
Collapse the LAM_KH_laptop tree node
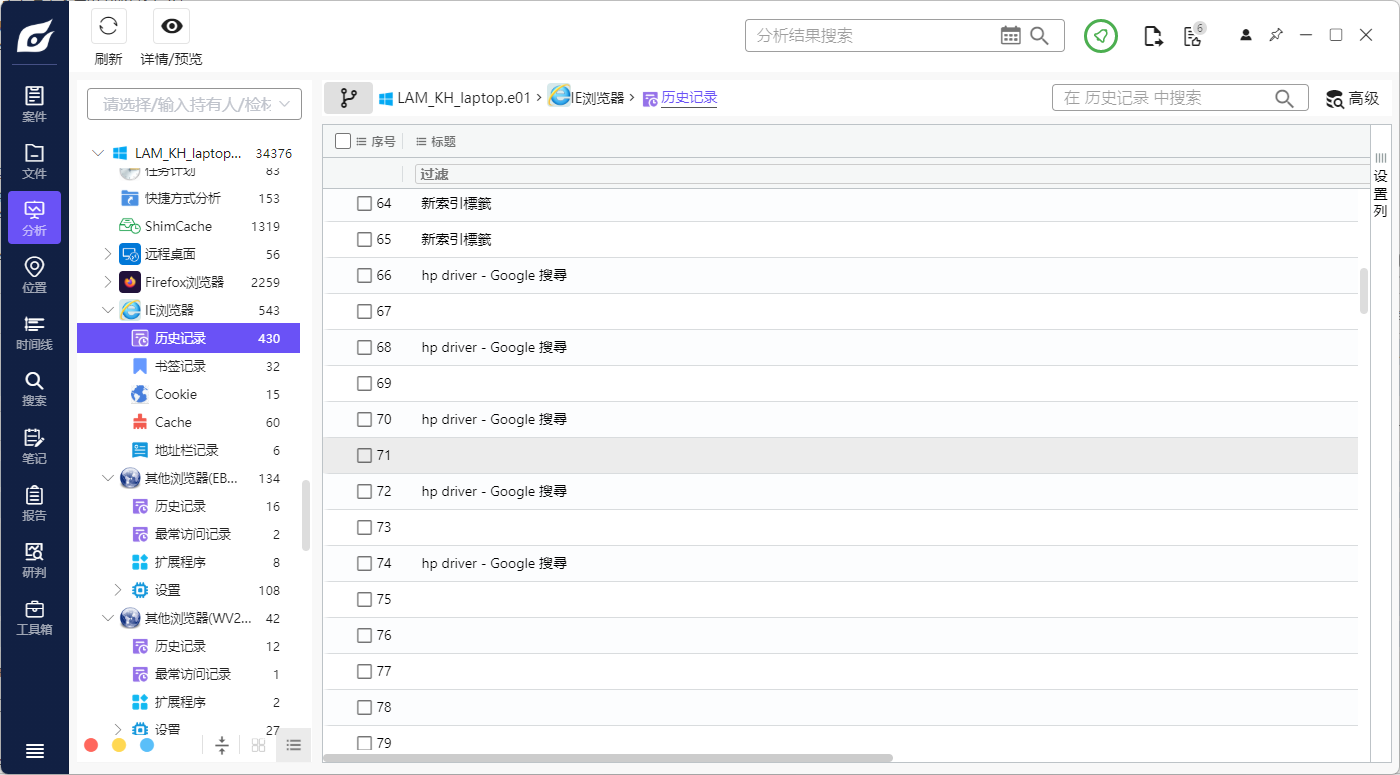97,153
